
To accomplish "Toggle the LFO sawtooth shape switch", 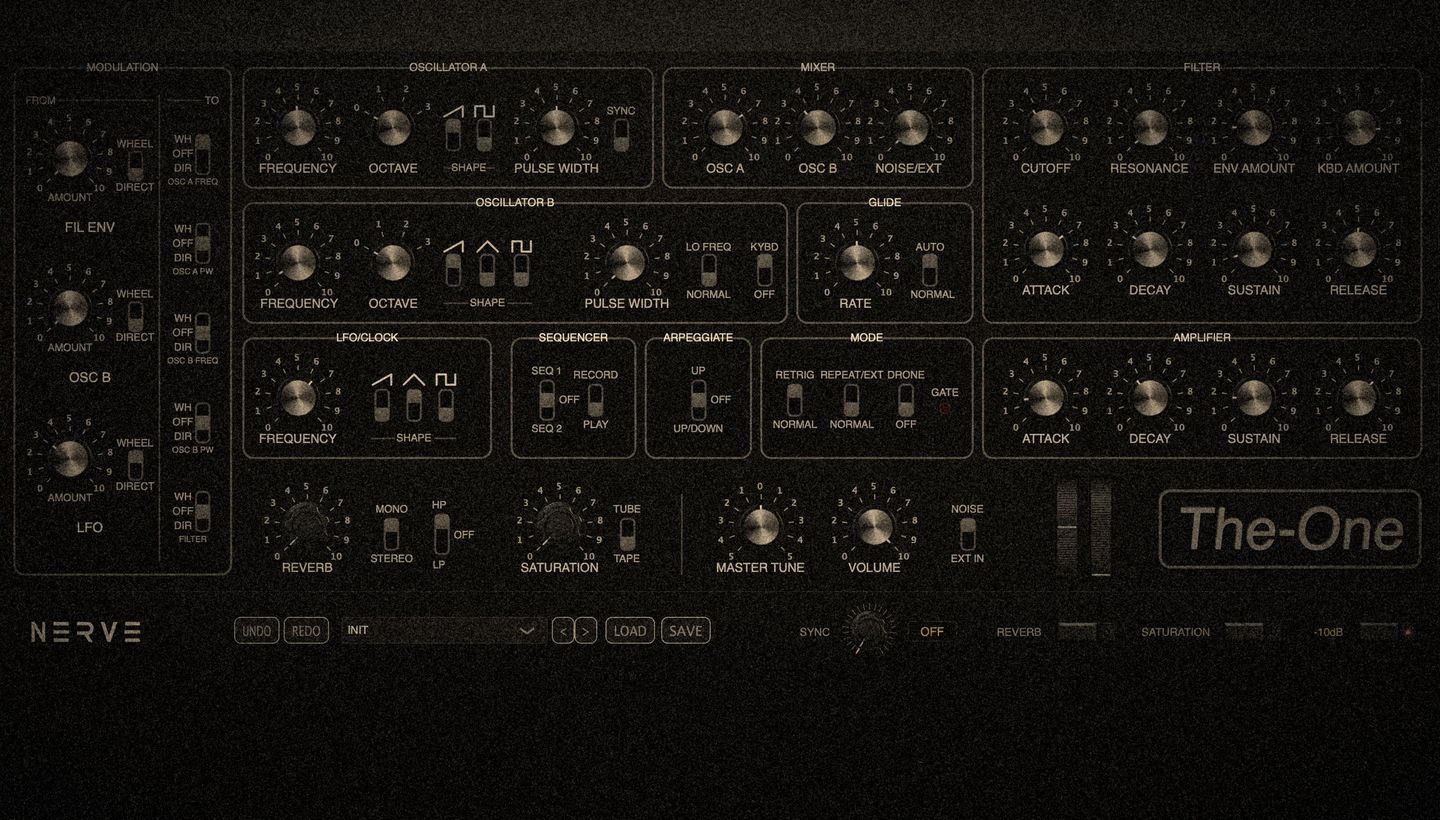I will (x=382, y=405).
